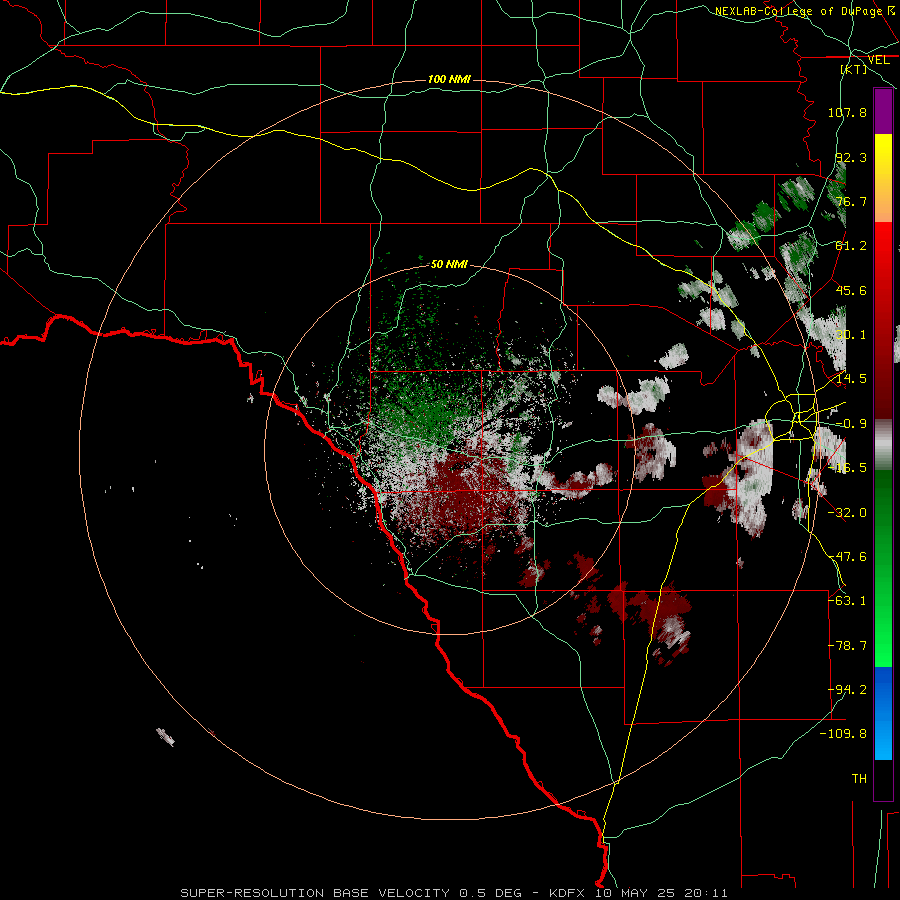Click the NEXLAB-College of DuPage watermark text
Viewport: 900px width, 900px height.
tap(798, 11)
